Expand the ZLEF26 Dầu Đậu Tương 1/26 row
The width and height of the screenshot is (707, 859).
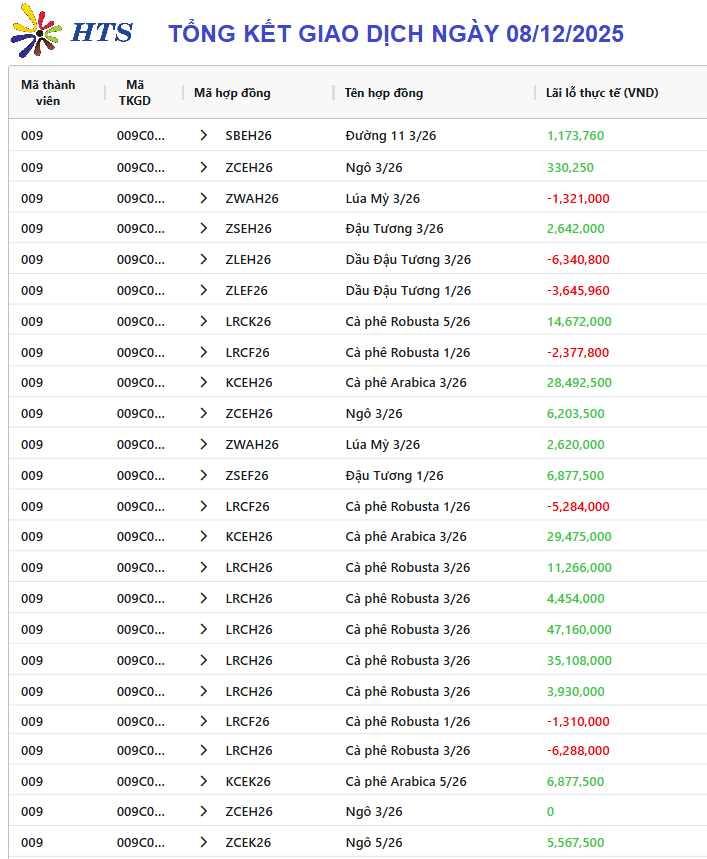204,290
